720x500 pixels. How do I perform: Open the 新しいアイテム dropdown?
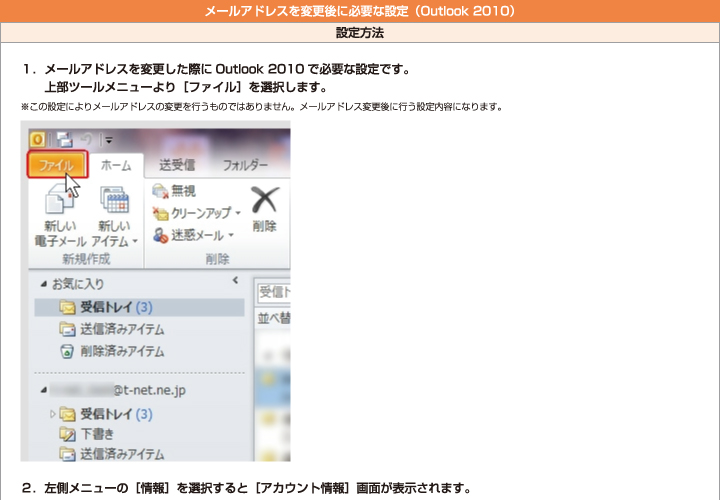[114, 215]
